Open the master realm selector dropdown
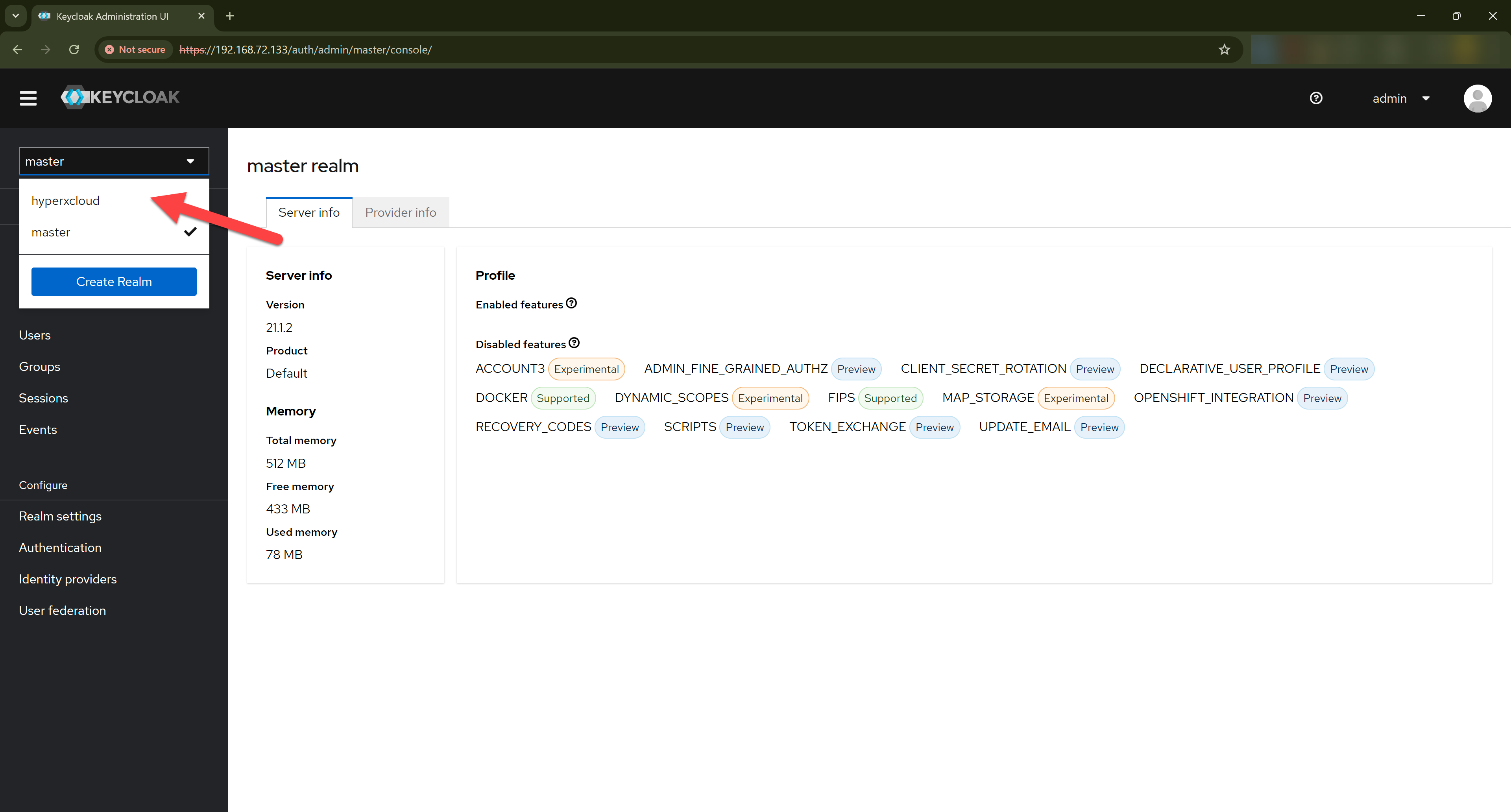The width and height of the screenshot is (1511, 812). (114, 161)
